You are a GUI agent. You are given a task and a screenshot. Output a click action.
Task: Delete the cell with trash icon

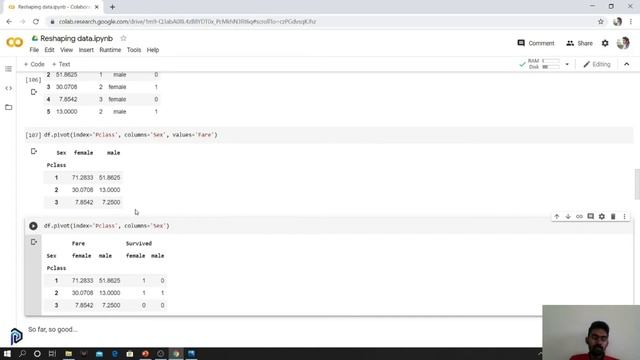tap(613, 216)
